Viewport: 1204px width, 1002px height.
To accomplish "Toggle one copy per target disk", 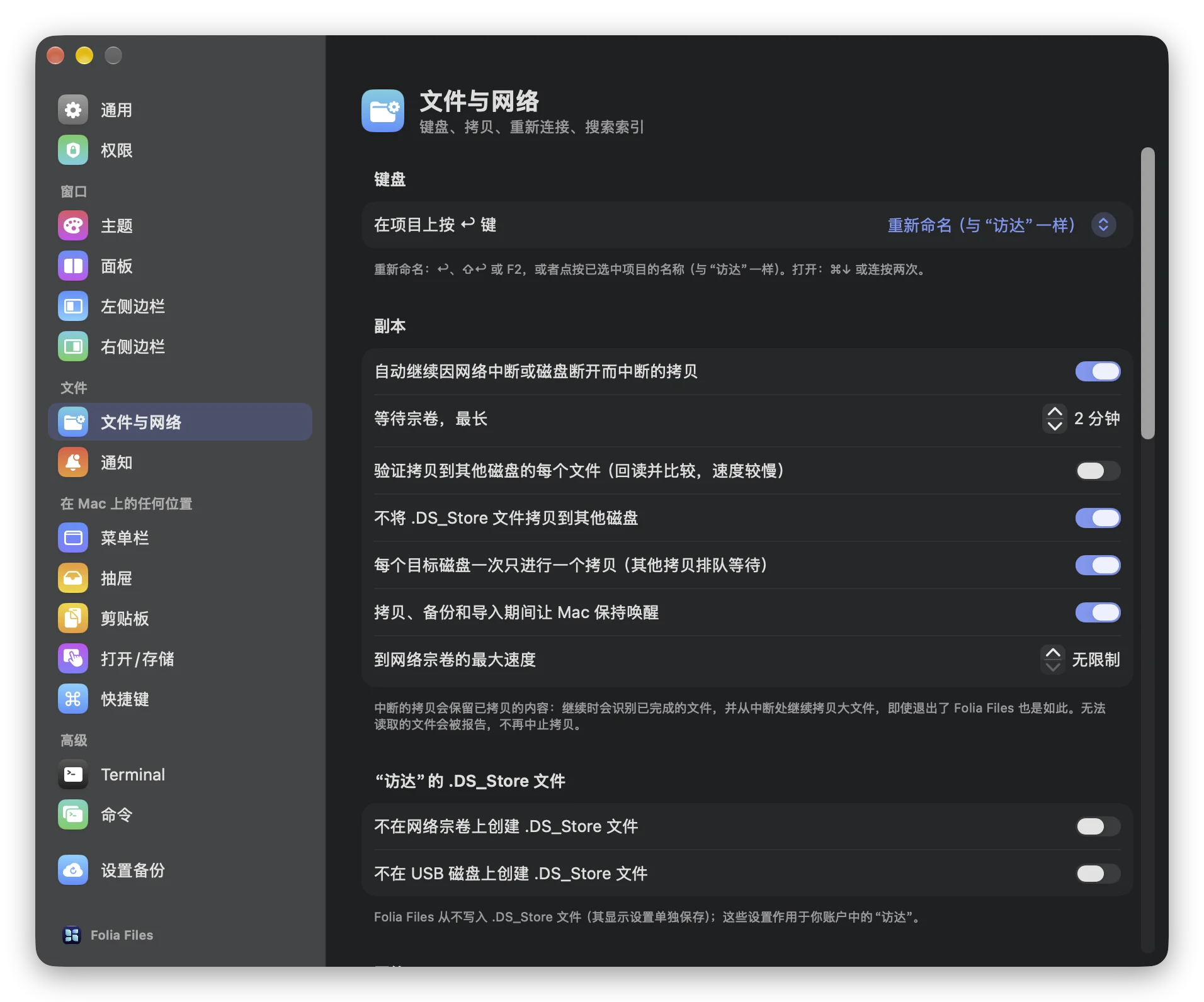I will point(1098,565).
